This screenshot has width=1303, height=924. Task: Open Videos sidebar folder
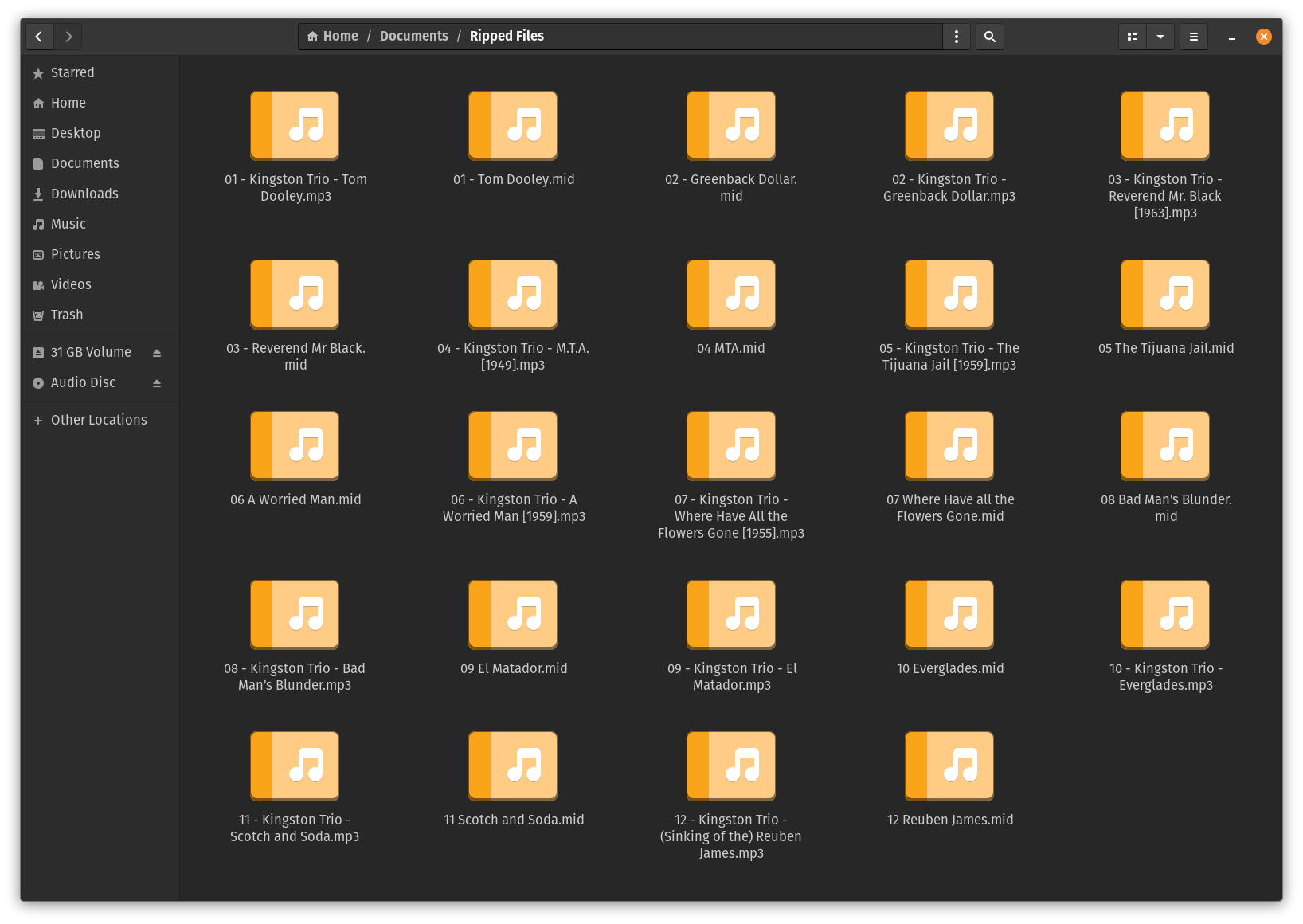click(100, 284)
